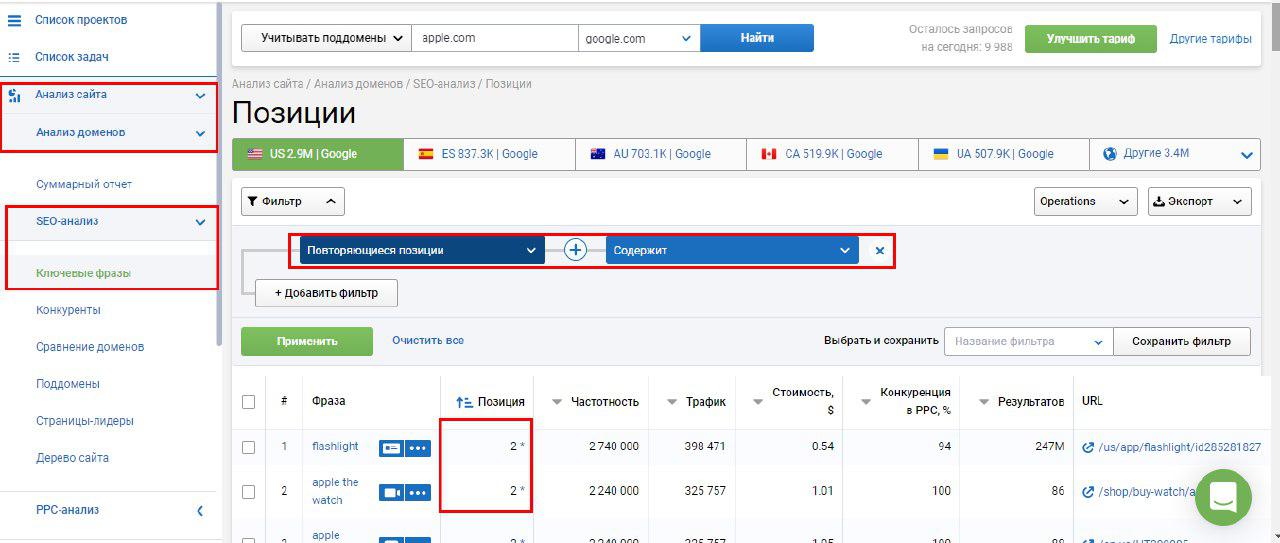The width and height of the screenshot is (1280, 543).
Task: Remove the filter row with the X icon
Action: point(880,251)
